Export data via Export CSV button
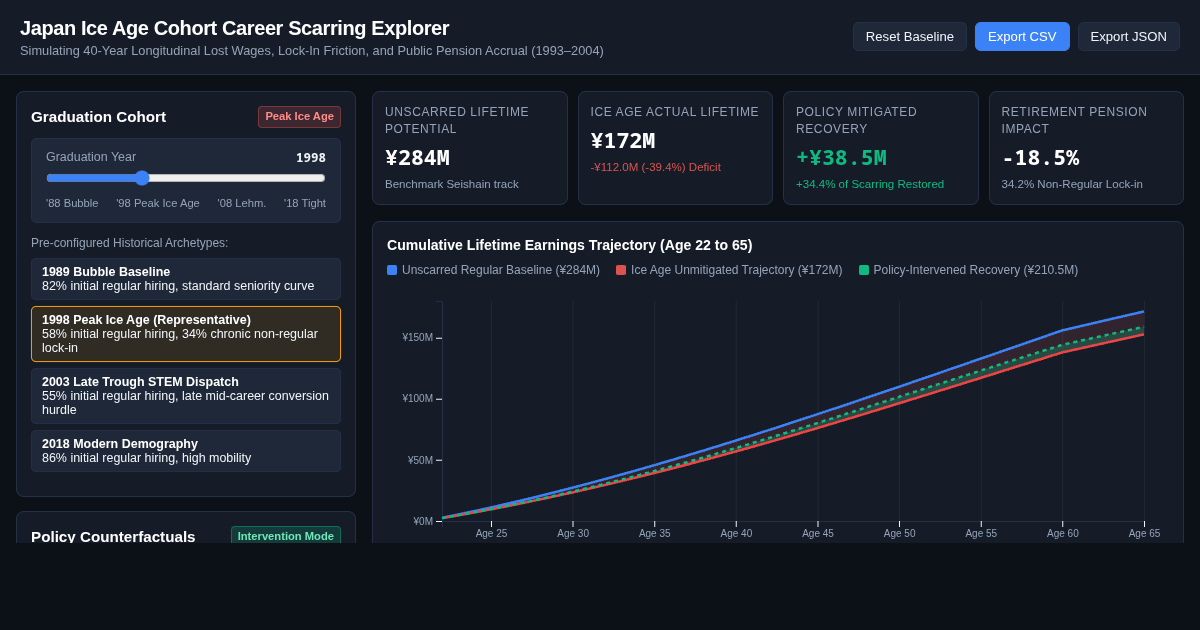 [x=1022, y=37]
